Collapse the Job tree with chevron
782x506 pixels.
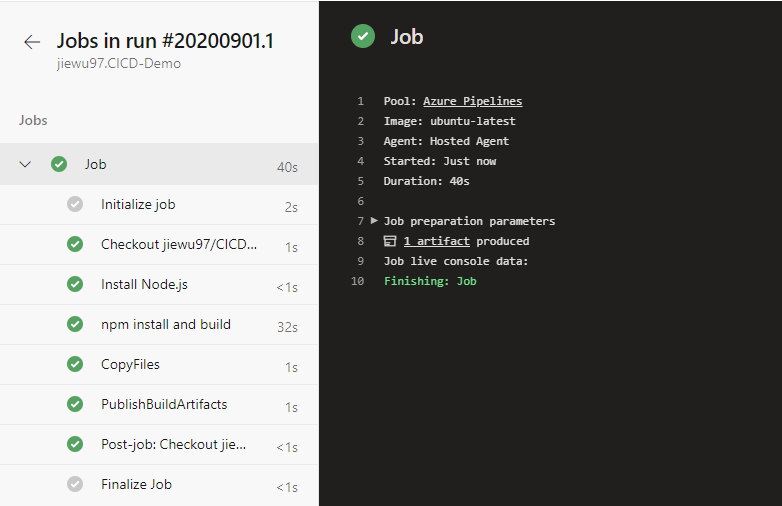coord(25,164)
